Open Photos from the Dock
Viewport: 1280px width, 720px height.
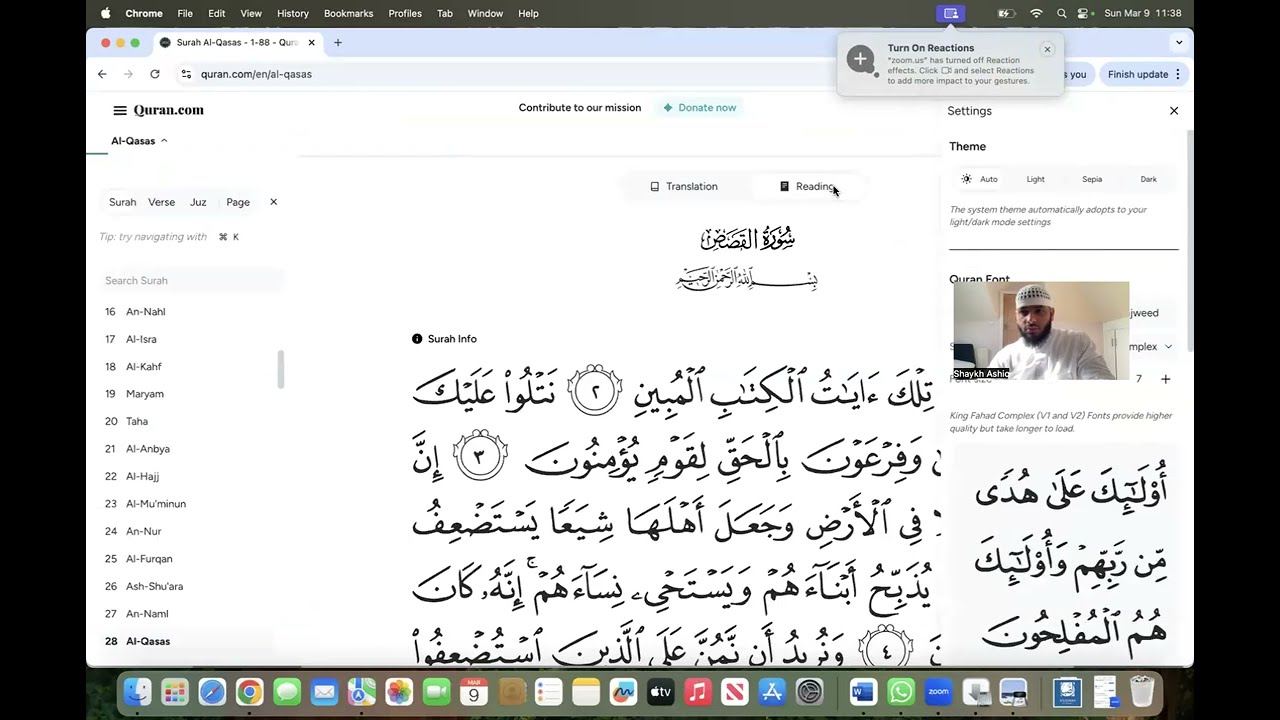pyautogui.click(x=399, y=692)
